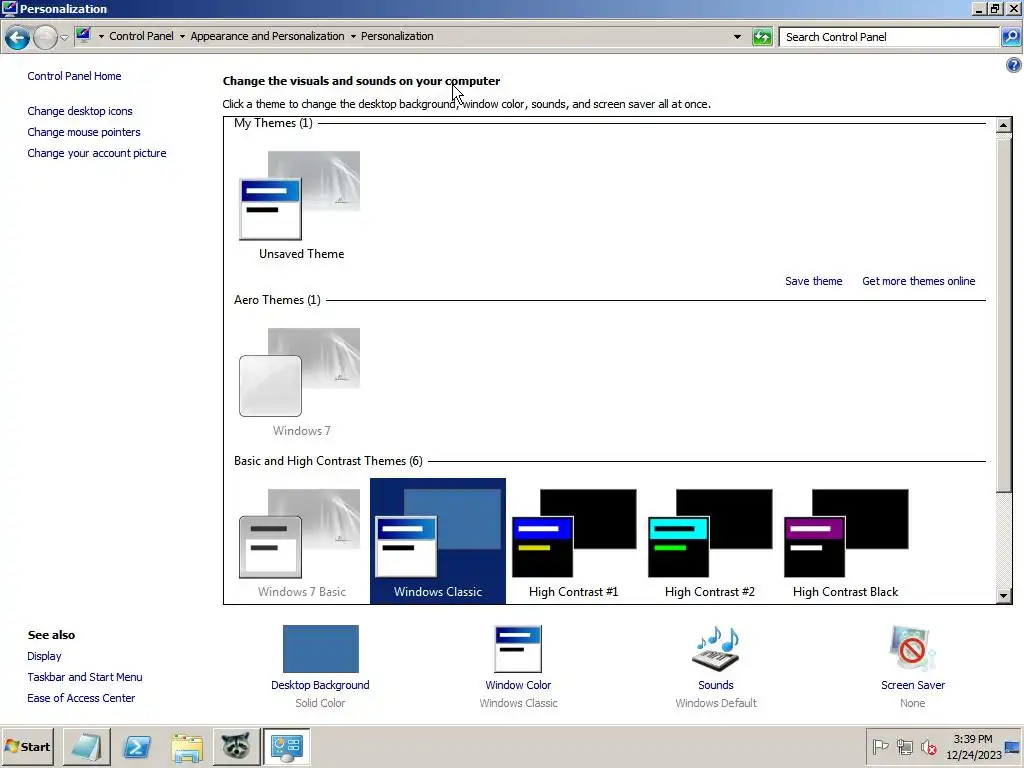This screenshot has width=1024, height=768.
Task: Click the search magnifier icon
Action: (1010, 37)
